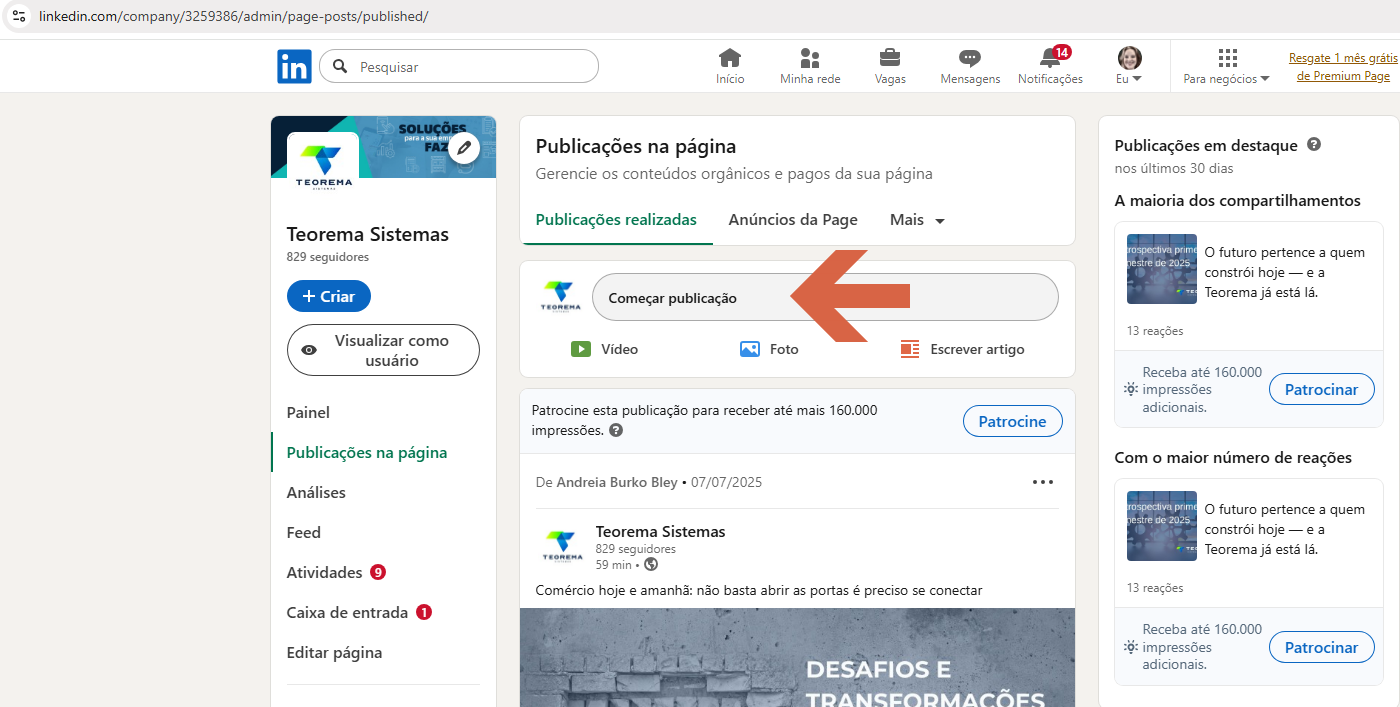Click the globe visibility icon on post

click(651, 564)
